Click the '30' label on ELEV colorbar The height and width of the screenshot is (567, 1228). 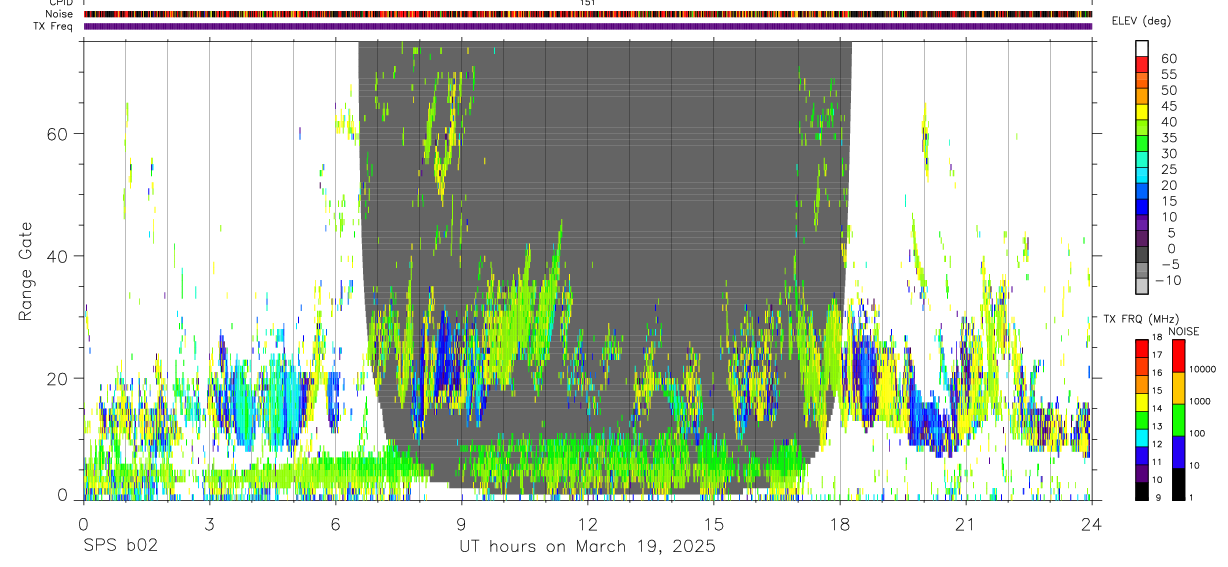[1169, 154]
